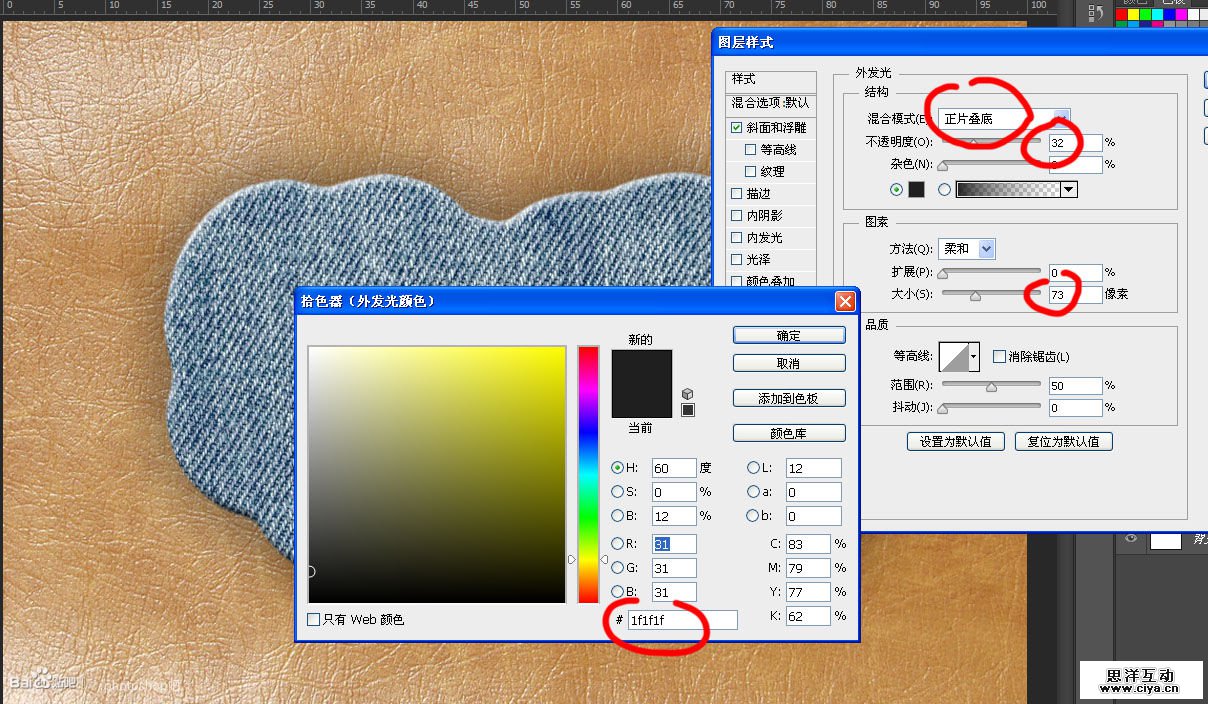Click the outer glow solid color swatch
This screenshot has height=704, width=1208.
(916, 189)
